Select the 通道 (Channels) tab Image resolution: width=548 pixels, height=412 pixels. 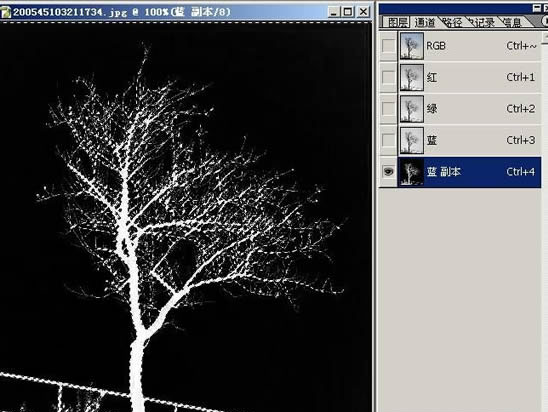425,22
